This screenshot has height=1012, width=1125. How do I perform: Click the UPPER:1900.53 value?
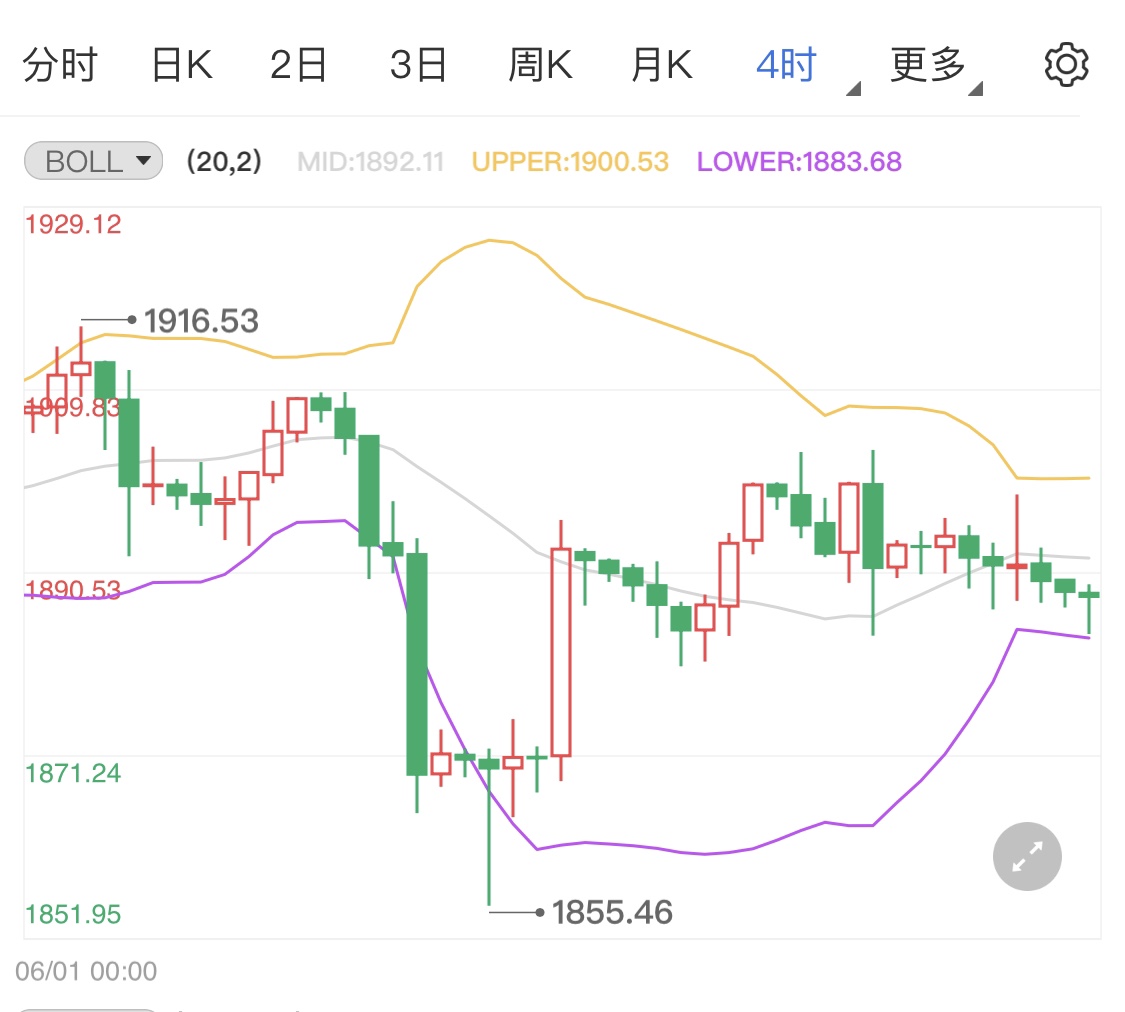[x=570, y=162]
